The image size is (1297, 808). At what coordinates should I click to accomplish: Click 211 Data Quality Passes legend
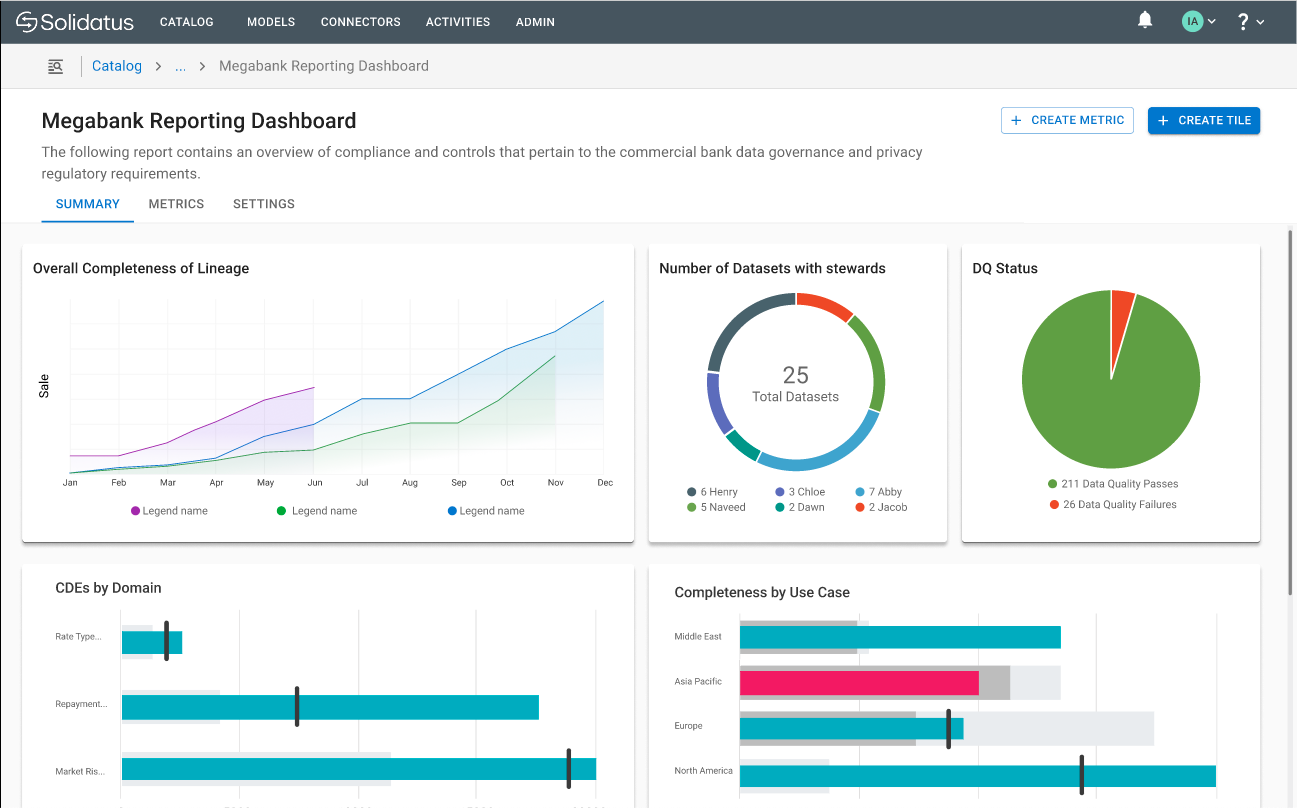[x=1113, y=484]
